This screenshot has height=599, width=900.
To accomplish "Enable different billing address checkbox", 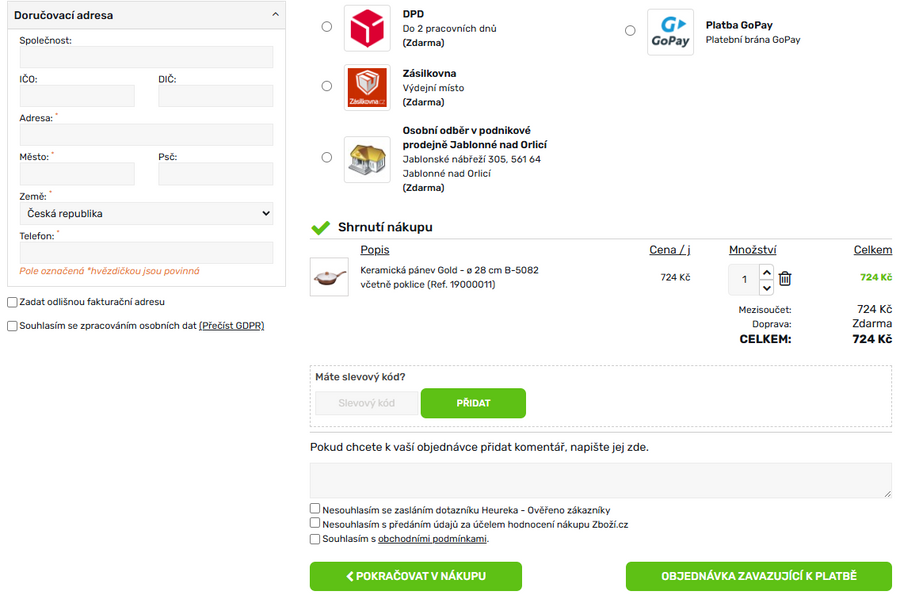I will point(12,302).
